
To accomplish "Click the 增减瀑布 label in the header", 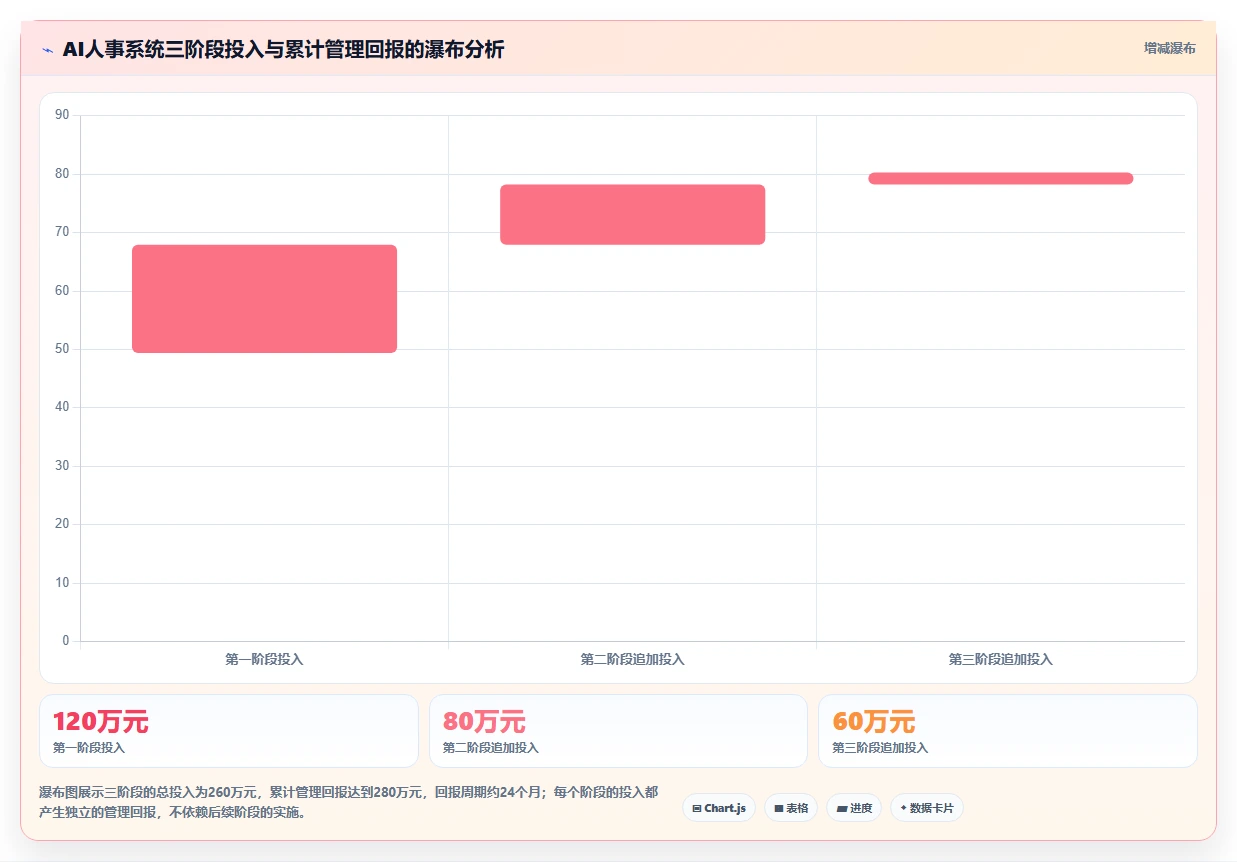I will point(1169,48).
